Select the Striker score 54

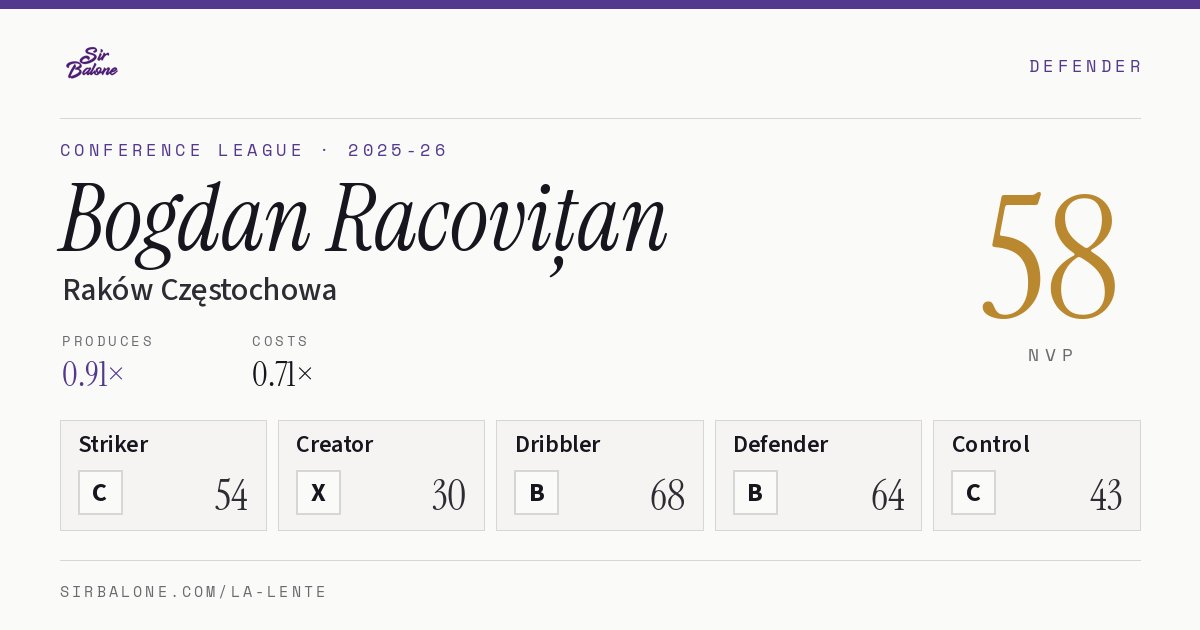click(x=231, y=495)
